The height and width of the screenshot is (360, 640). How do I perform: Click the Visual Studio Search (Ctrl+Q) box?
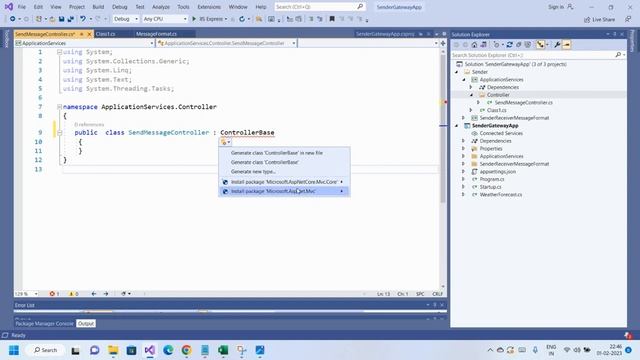[x=319, y=7]
